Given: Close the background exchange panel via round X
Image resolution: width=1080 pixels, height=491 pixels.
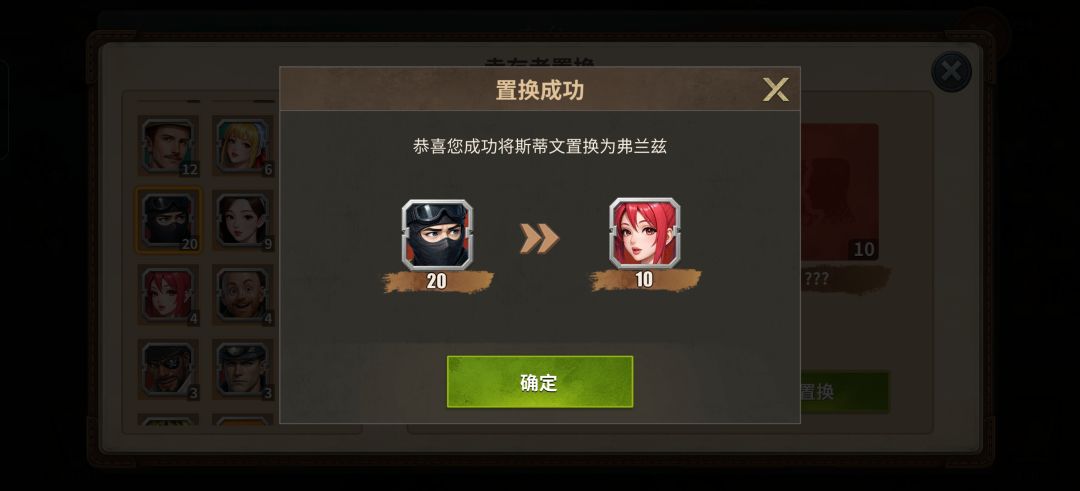Looking at the screenshot, I should click(951, 72).
